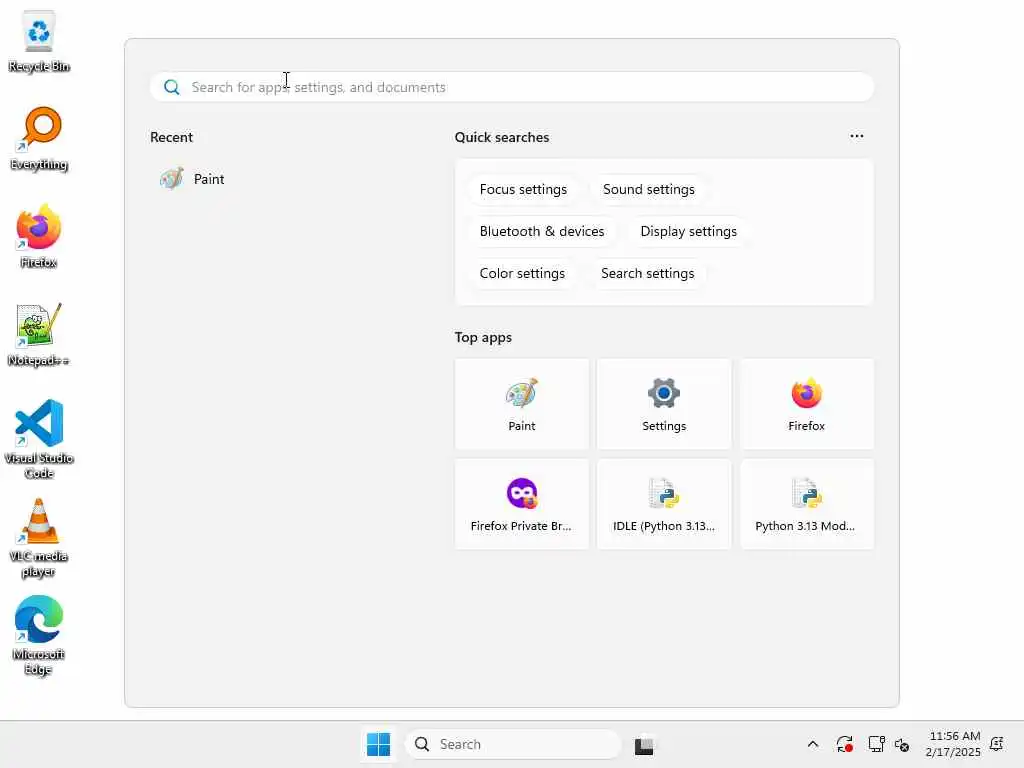Click the sync status tray icon with the red dot

(844, 744)
